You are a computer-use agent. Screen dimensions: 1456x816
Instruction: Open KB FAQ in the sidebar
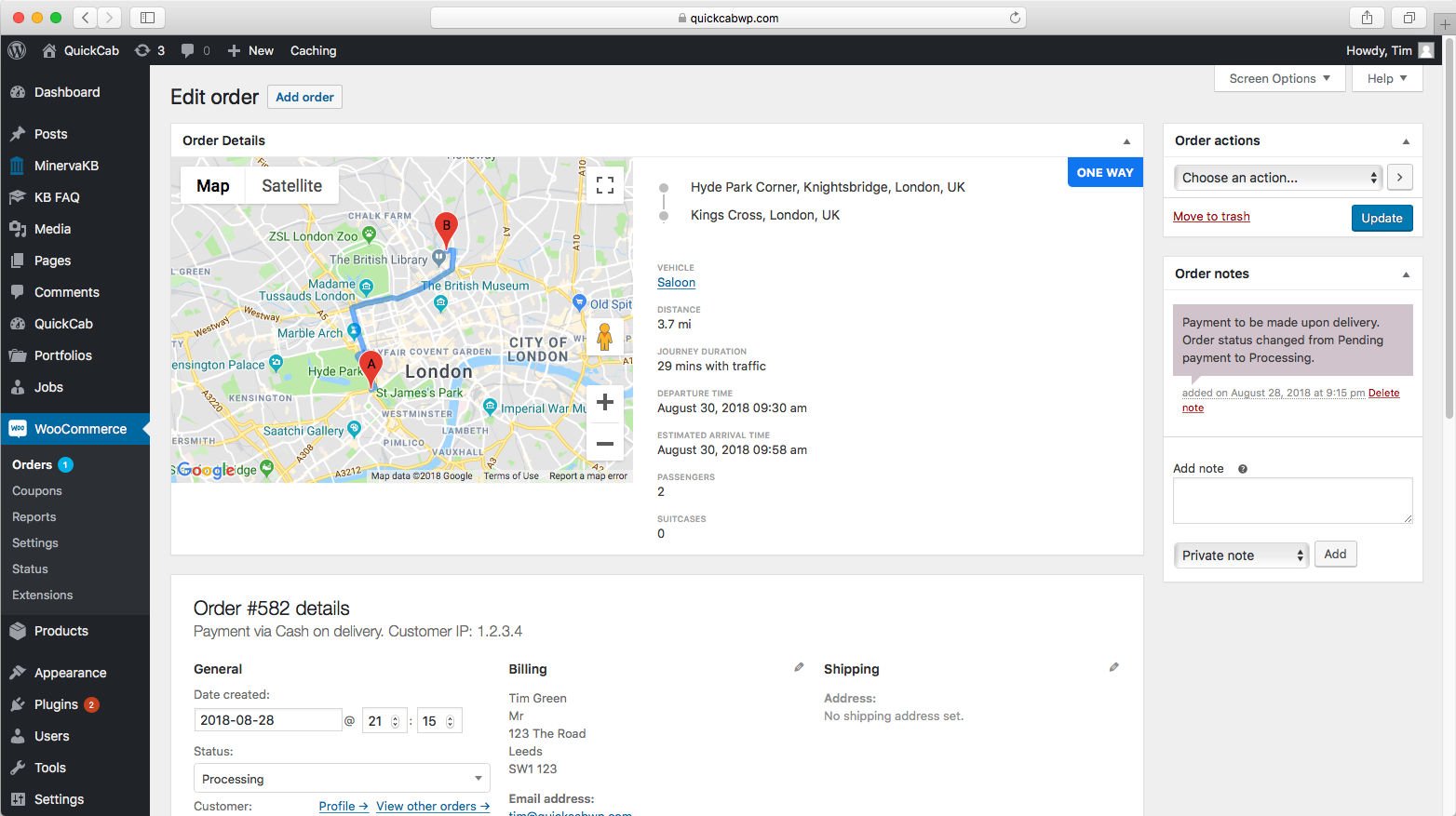tap(74, 197)
